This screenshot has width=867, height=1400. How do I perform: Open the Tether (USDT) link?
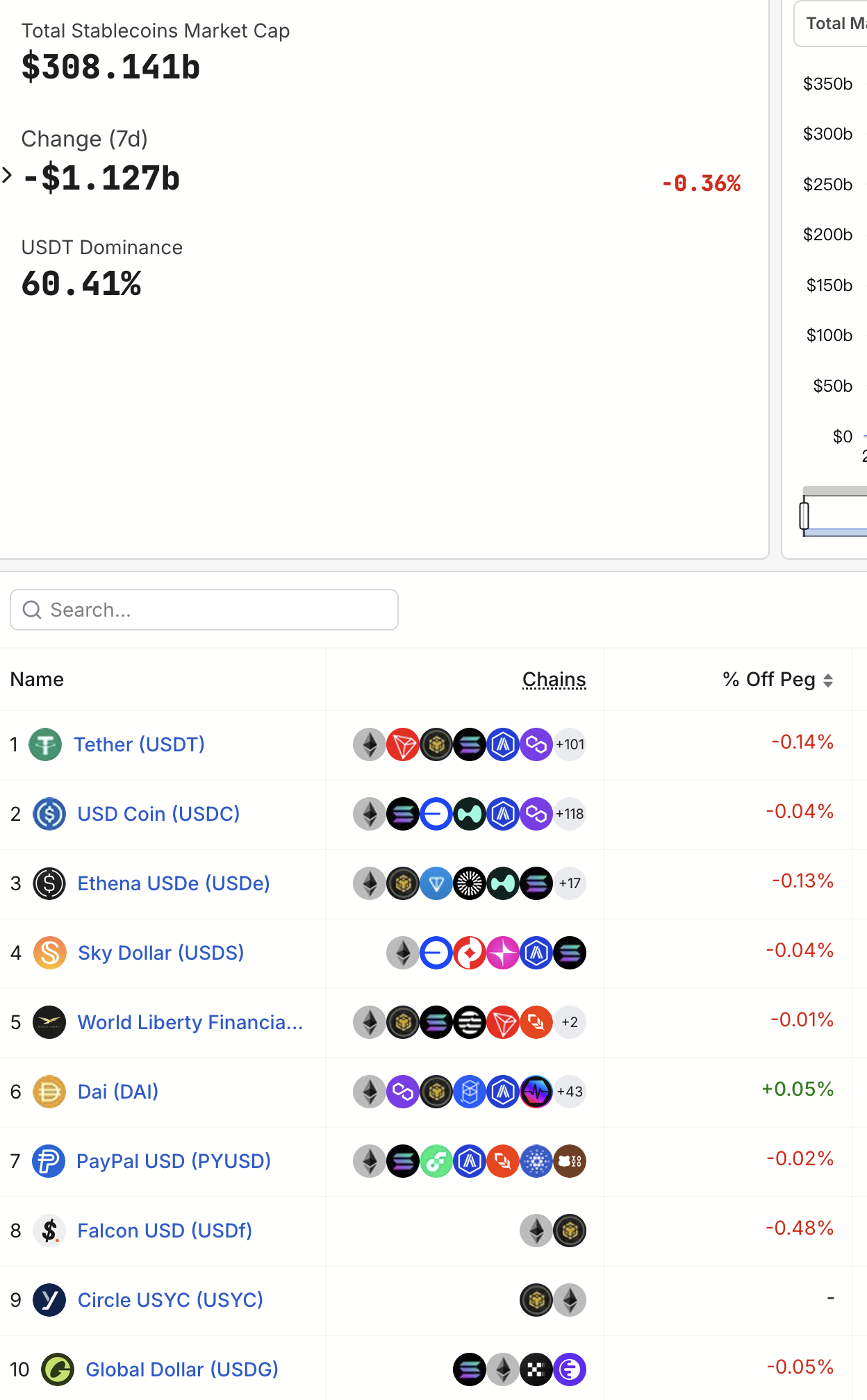pos(139,744)
